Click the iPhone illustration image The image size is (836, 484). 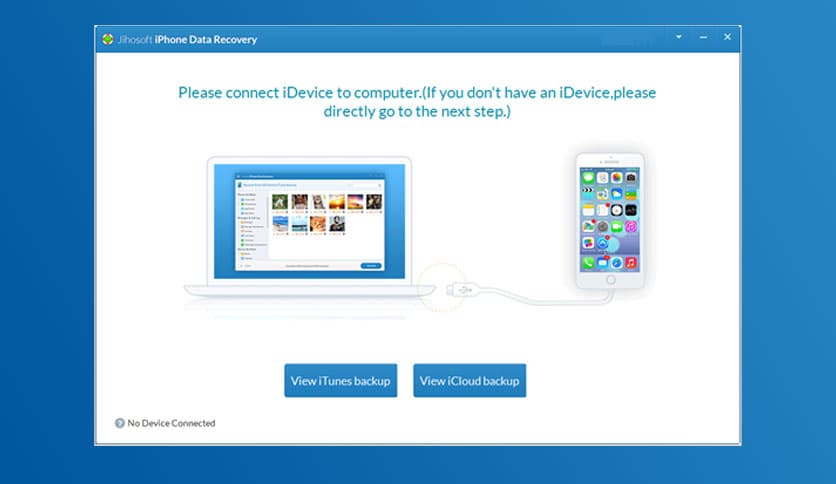pyautogui.click(x=610, y=221)
